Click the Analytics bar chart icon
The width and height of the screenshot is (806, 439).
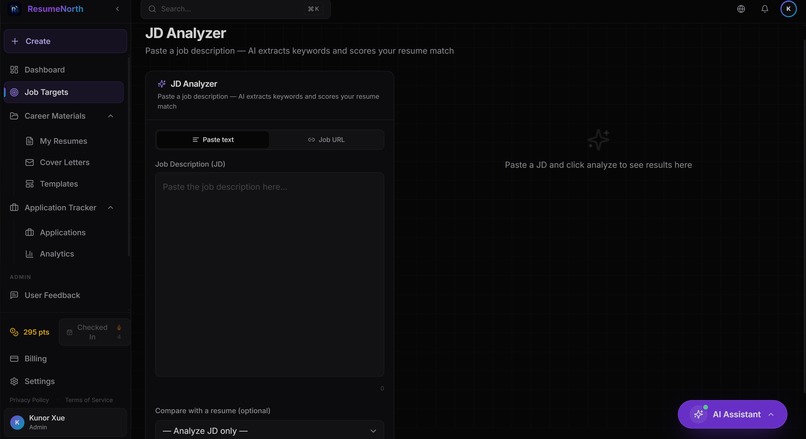[x=29, y=254]
